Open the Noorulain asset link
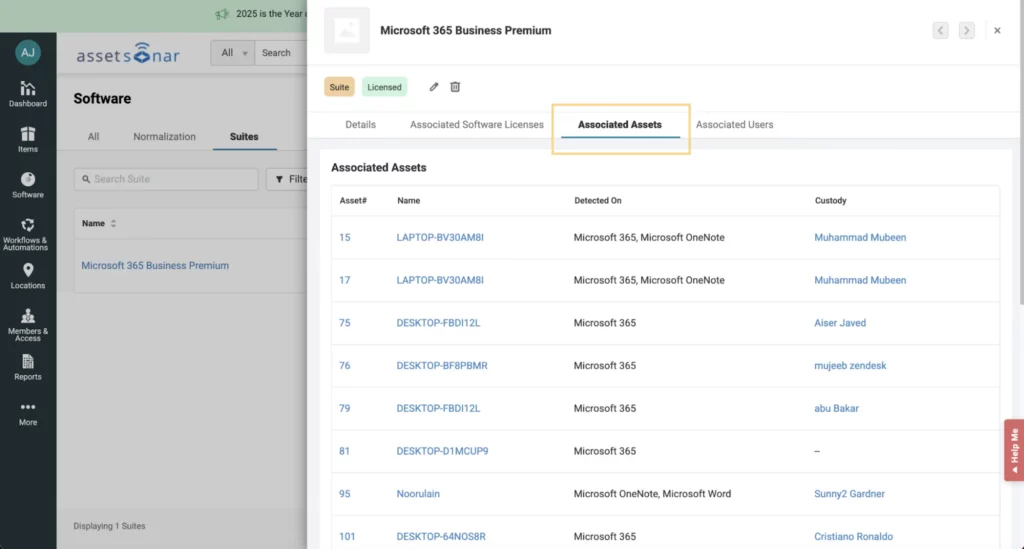 (x=418, y=494)
